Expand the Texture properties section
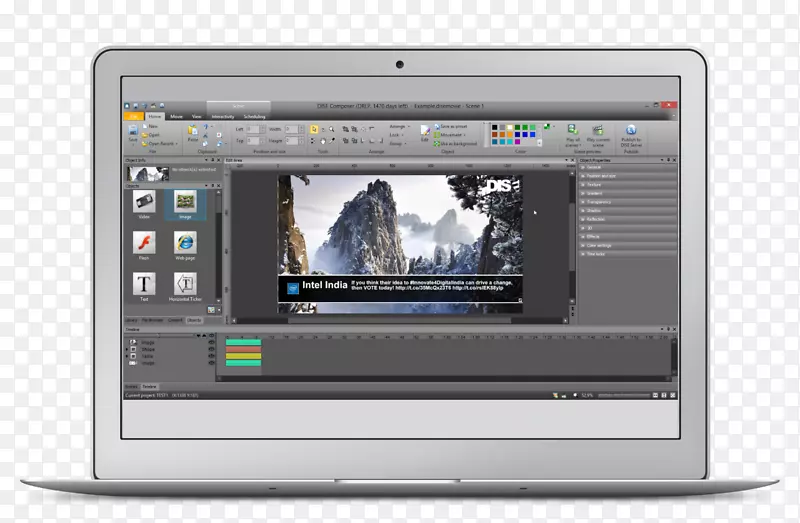 pyautogui.click(x=628, y=185)
